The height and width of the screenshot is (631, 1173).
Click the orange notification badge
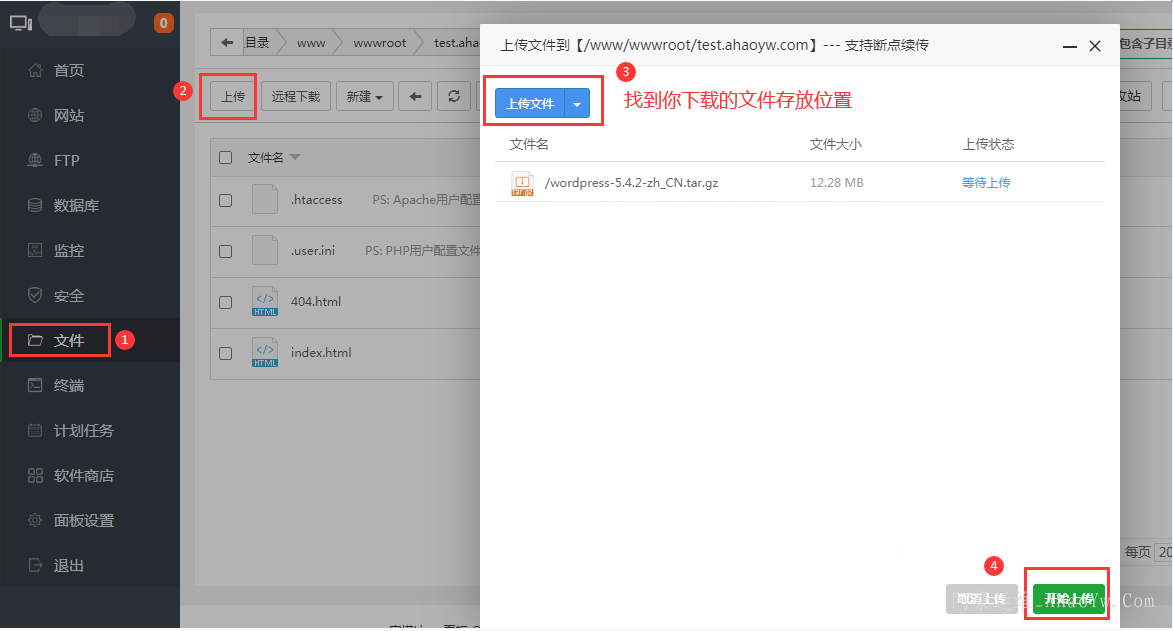[x=163, y=23]
